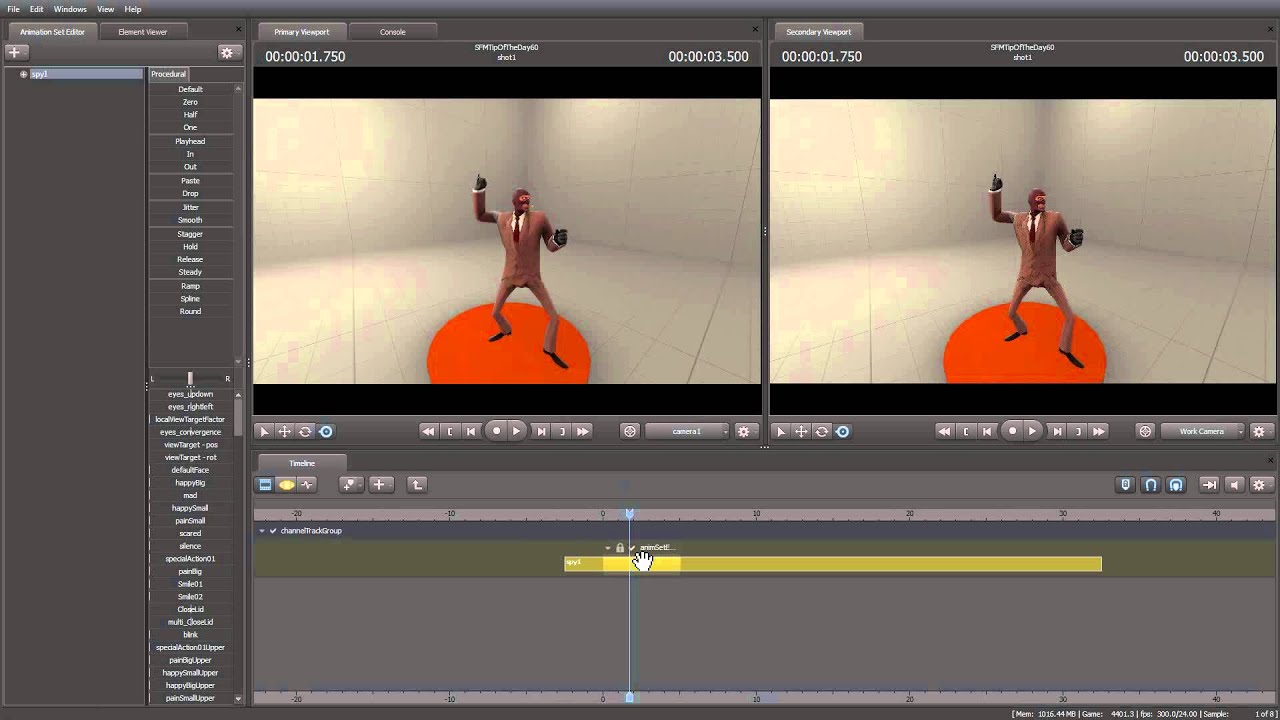Apply the Smooth procedural preset
Image resolution: width=1280 pixels, height=720 pixels.
click(190, 220)
